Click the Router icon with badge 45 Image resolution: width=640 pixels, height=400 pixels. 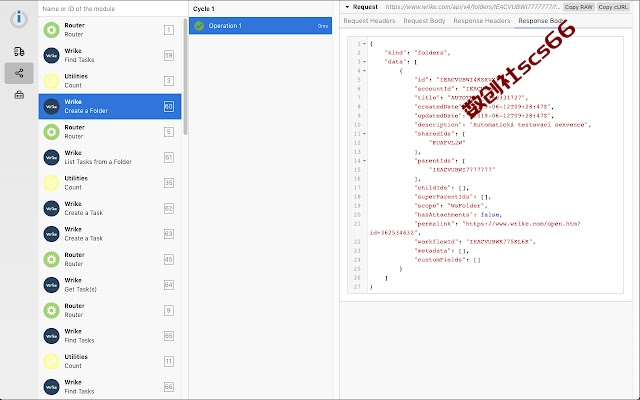pyautogui.click(x=51, y=259)
